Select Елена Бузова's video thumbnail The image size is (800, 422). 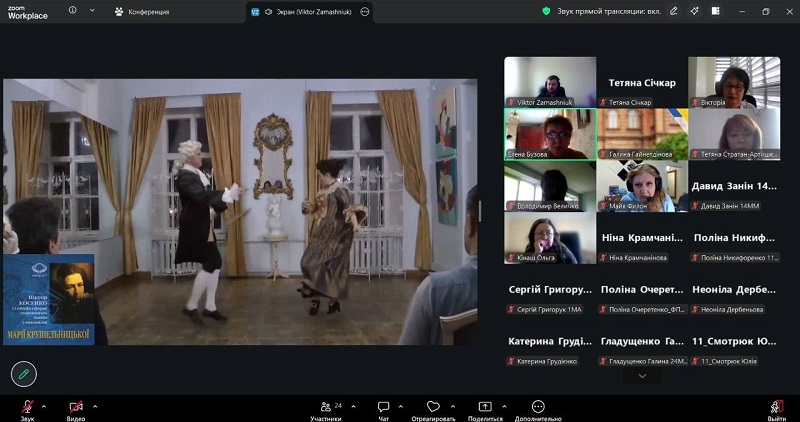coord(549,134)
